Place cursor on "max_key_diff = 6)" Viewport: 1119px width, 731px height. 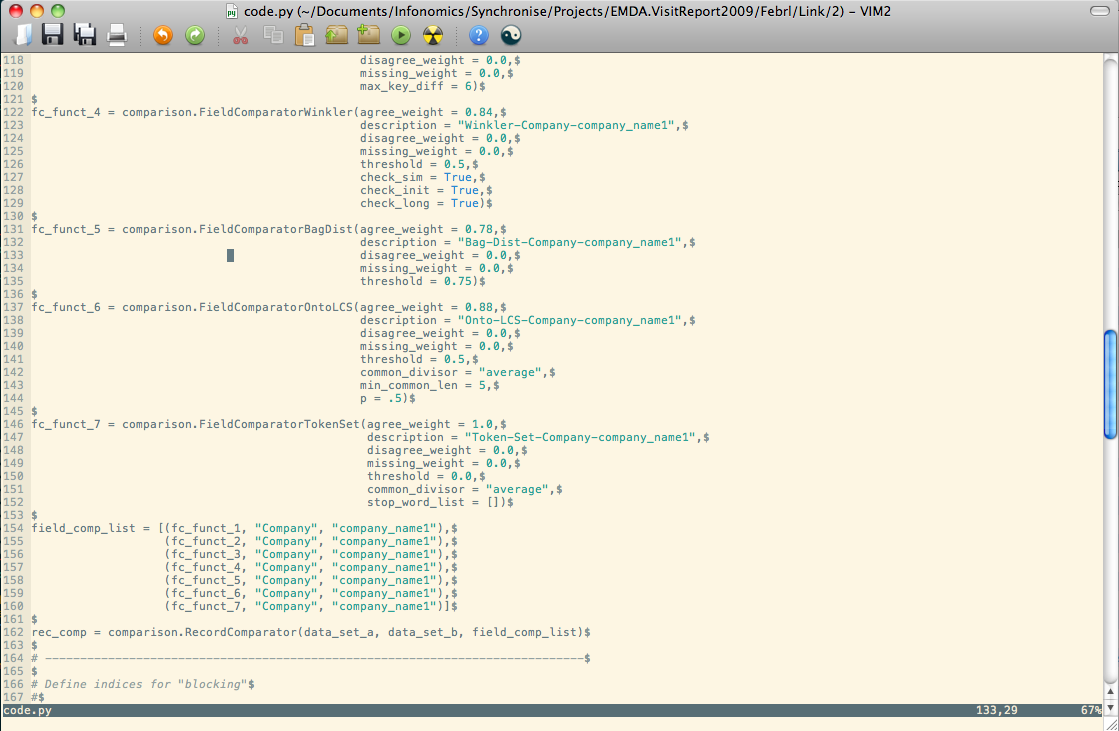(422, 86)
